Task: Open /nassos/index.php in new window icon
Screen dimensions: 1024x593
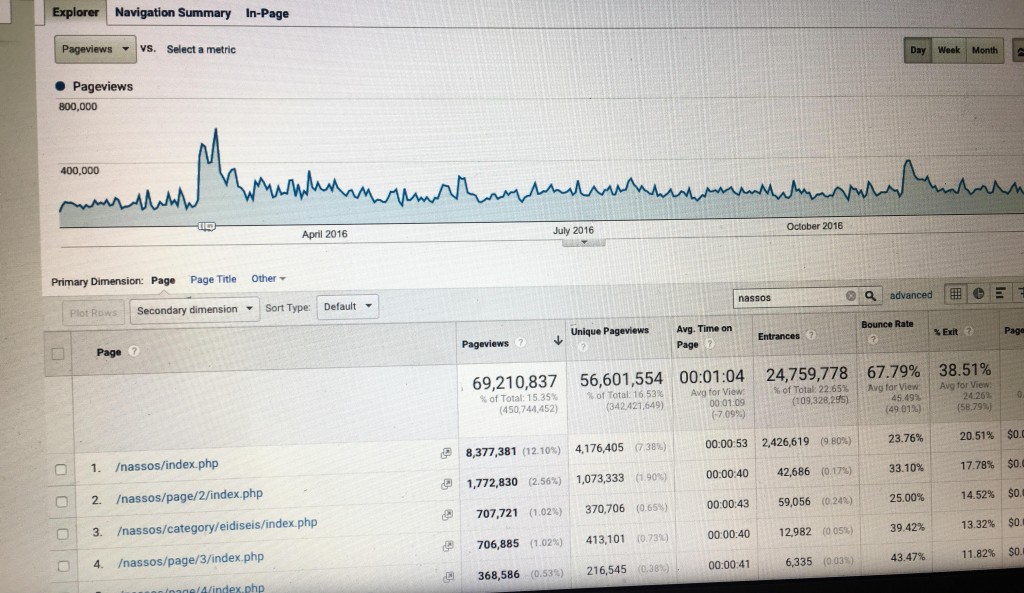Action: (x=446, y=453)
